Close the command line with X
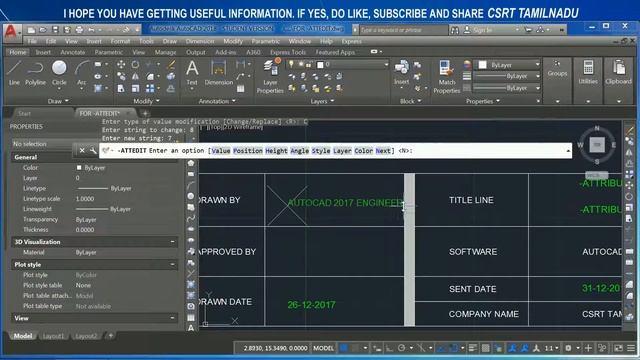Screen dimensions: 640x360 coord(82,151)
